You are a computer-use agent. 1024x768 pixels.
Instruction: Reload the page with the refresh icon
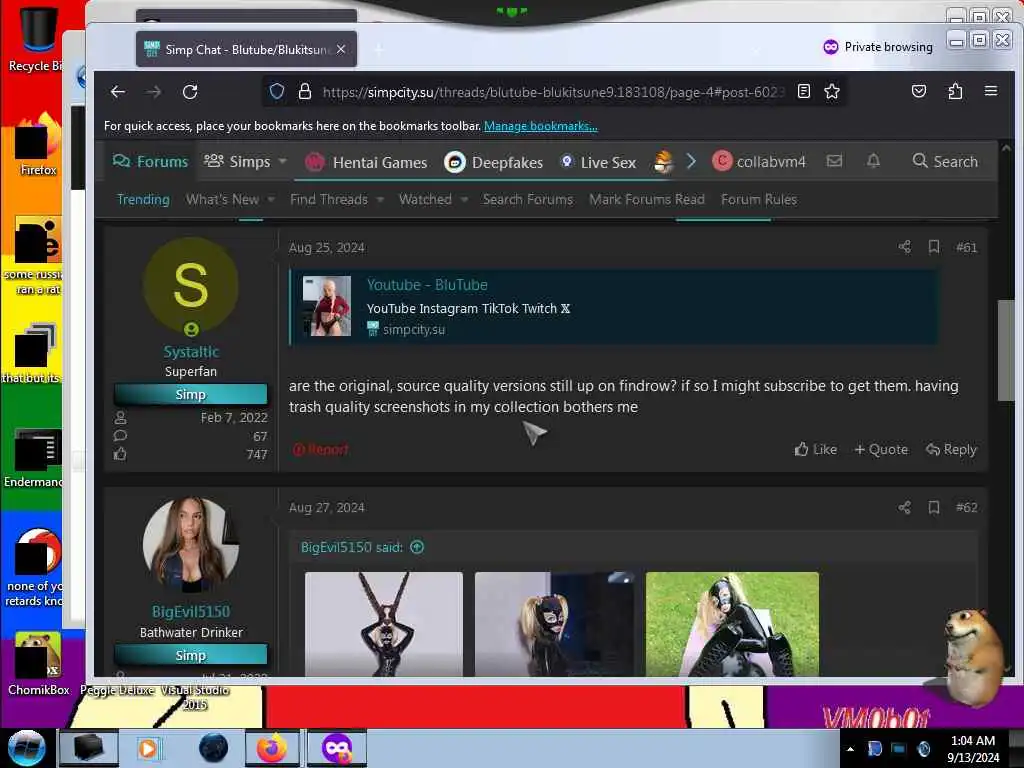click(190, 91)
